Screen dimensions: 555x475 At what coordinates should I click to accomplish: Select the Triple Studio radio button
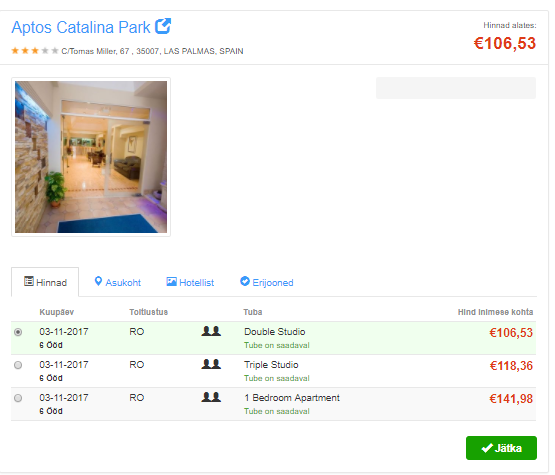[18, 365]
